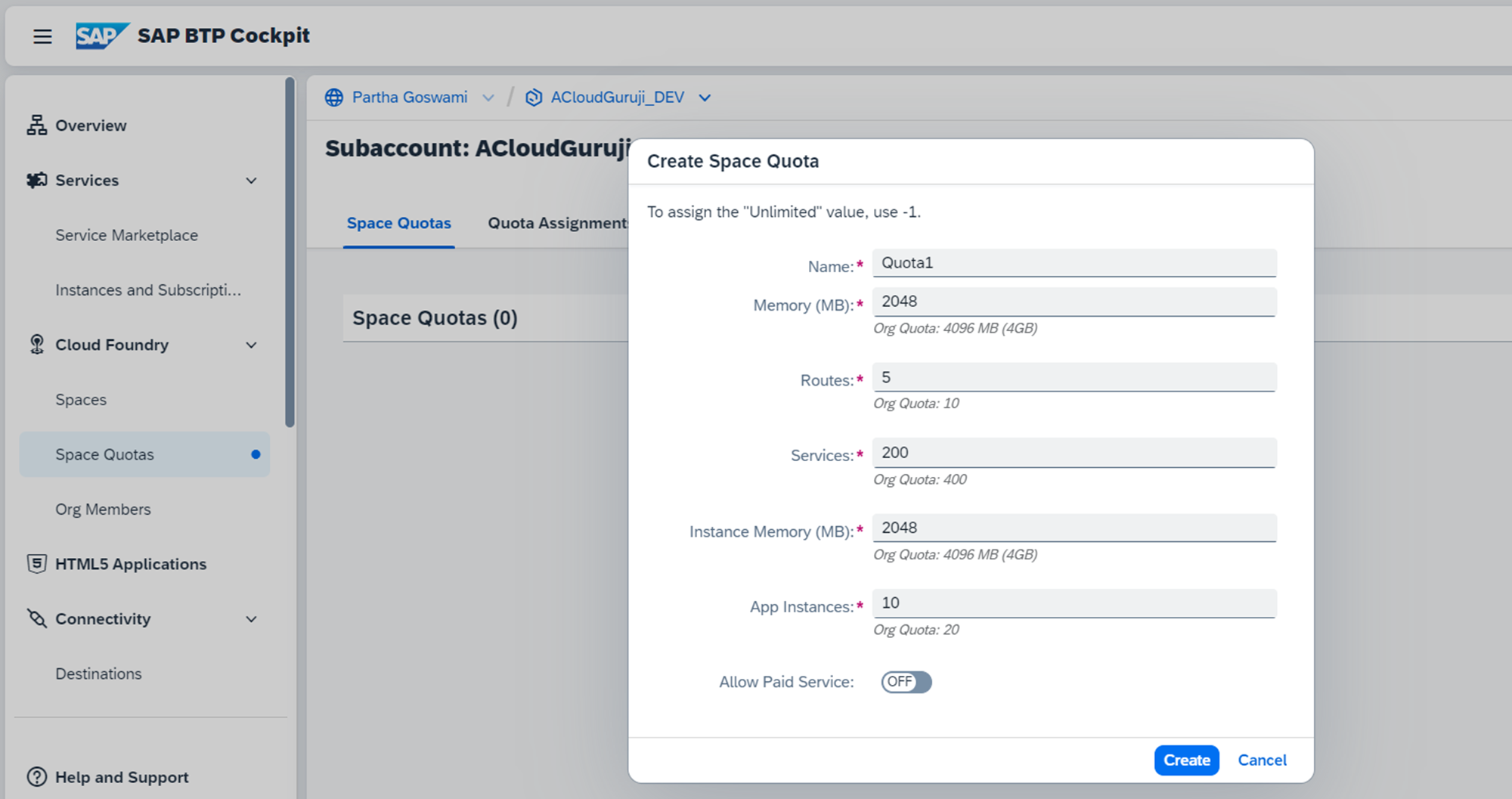Viewport: 1512px width, 799px height.
Task: Click the Cloud Foundry icon
Action: point(36,345)
